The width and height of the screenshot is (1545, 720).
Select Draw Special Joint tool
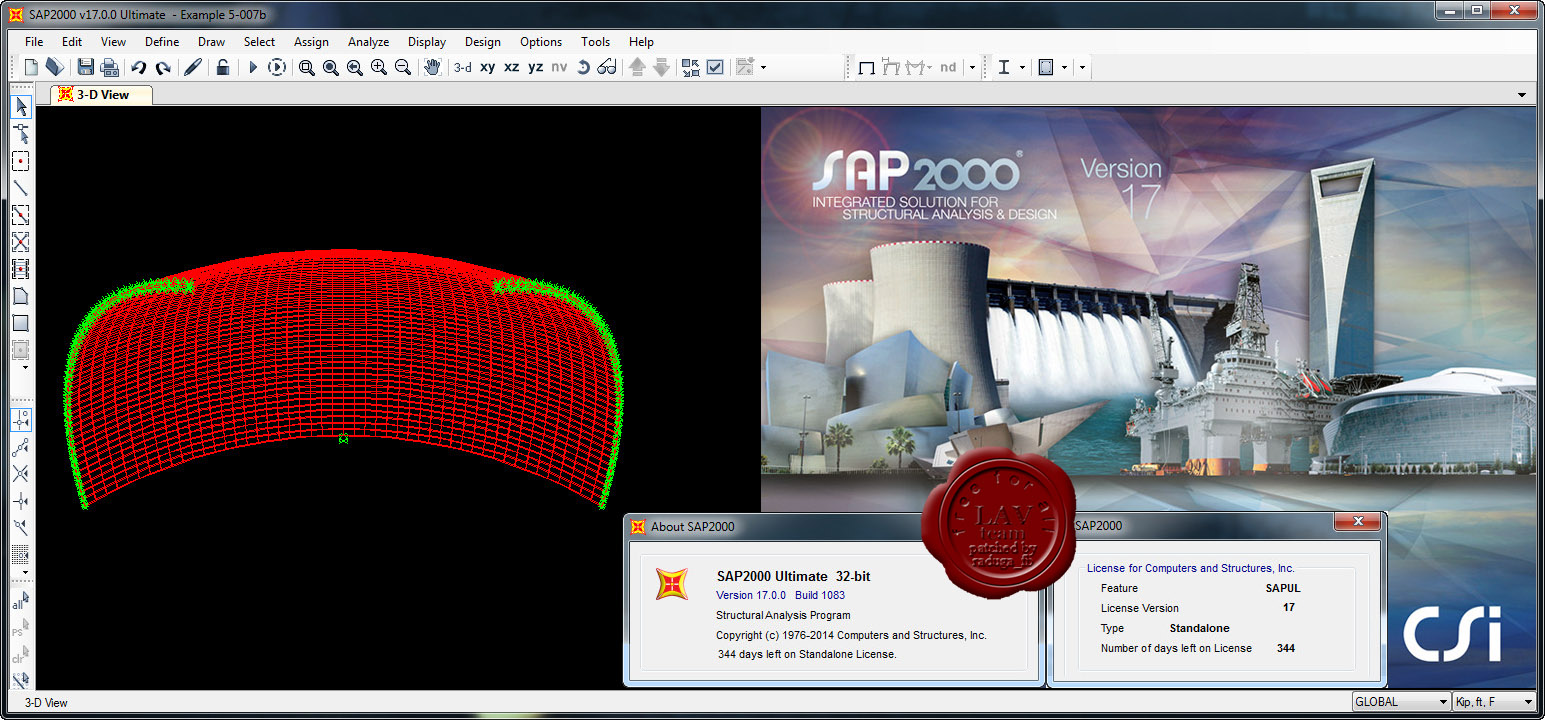pos(20,161)
